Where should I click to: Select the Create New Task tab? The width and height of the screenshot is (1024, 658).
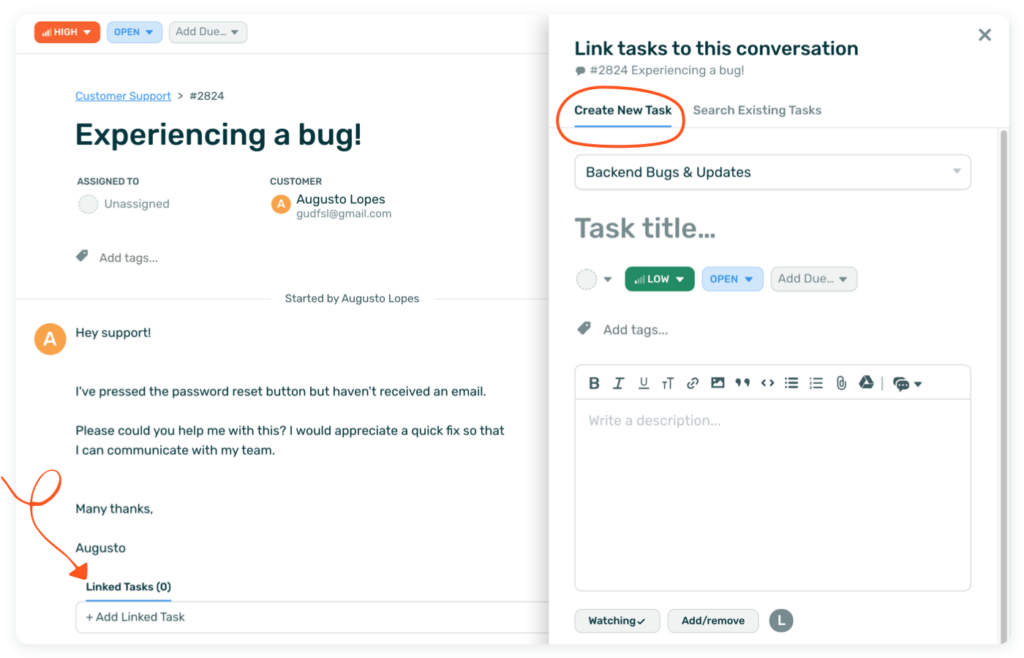(623, 110)
